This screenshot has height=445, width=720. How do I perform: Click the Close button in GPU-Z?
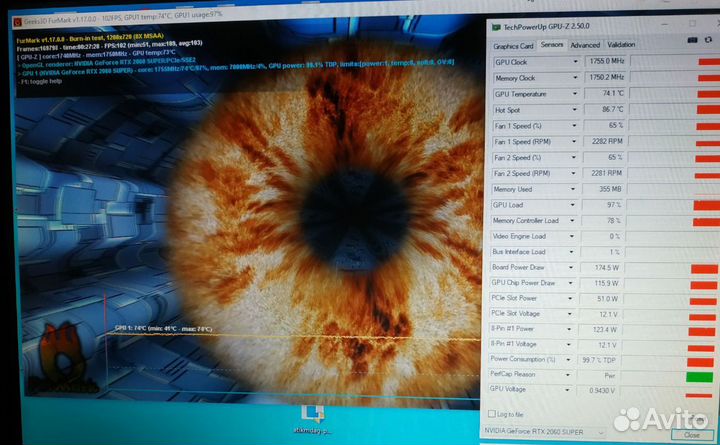pyautogui.click(x=692, y=434)
